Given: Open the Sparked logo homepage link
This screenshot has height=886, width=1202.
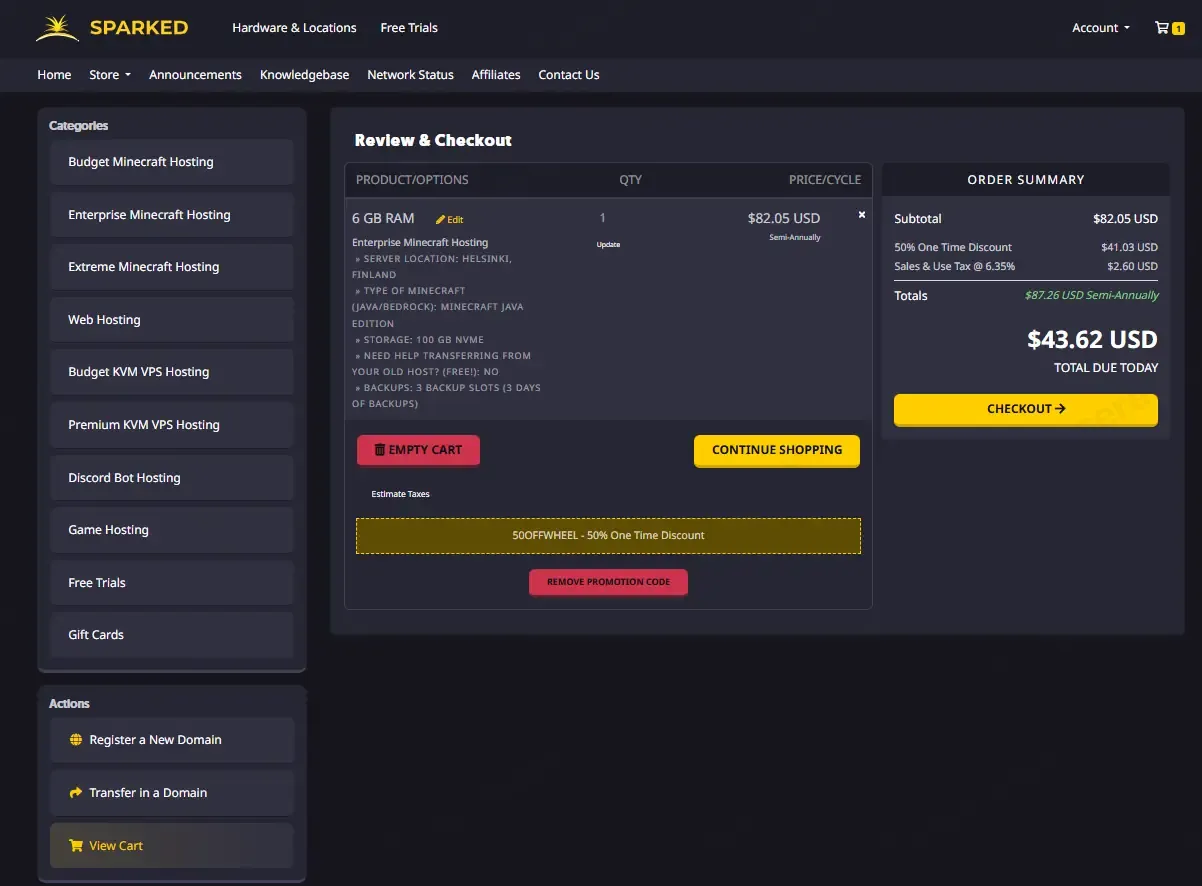Looking at the screenshot, I should [112, 28].
